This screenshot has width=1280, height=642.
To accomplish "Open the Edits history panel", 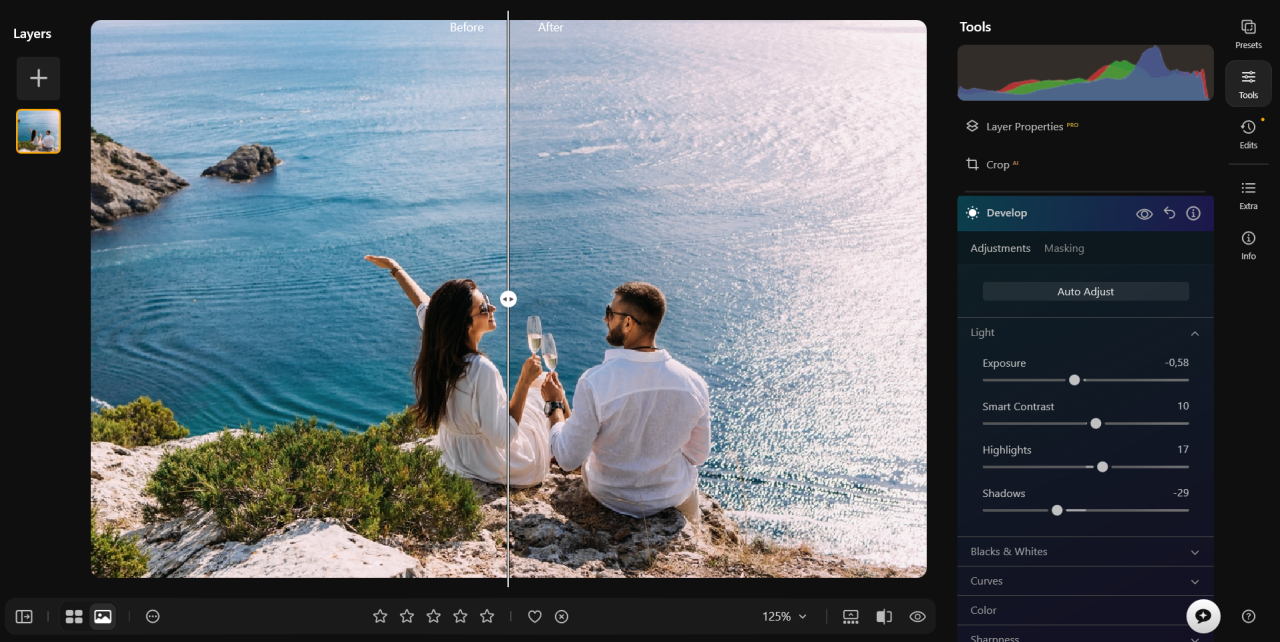I will [1248, 134].
